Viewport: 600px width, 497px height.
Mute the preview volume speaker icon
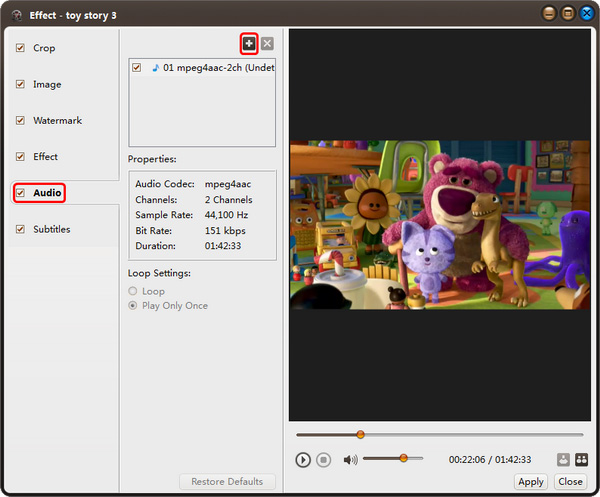351,460
